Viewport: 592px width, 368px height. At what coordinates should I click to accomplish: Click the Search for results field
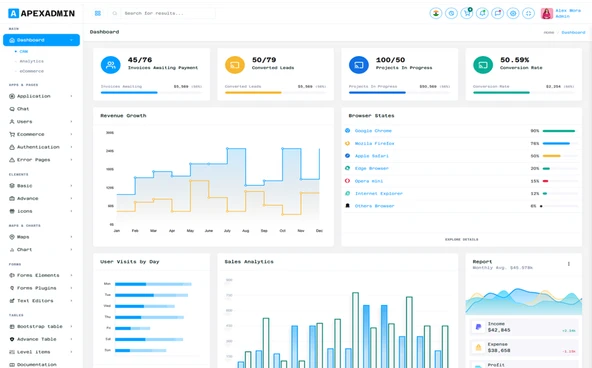pyautogui.click(x=168, y=13)
